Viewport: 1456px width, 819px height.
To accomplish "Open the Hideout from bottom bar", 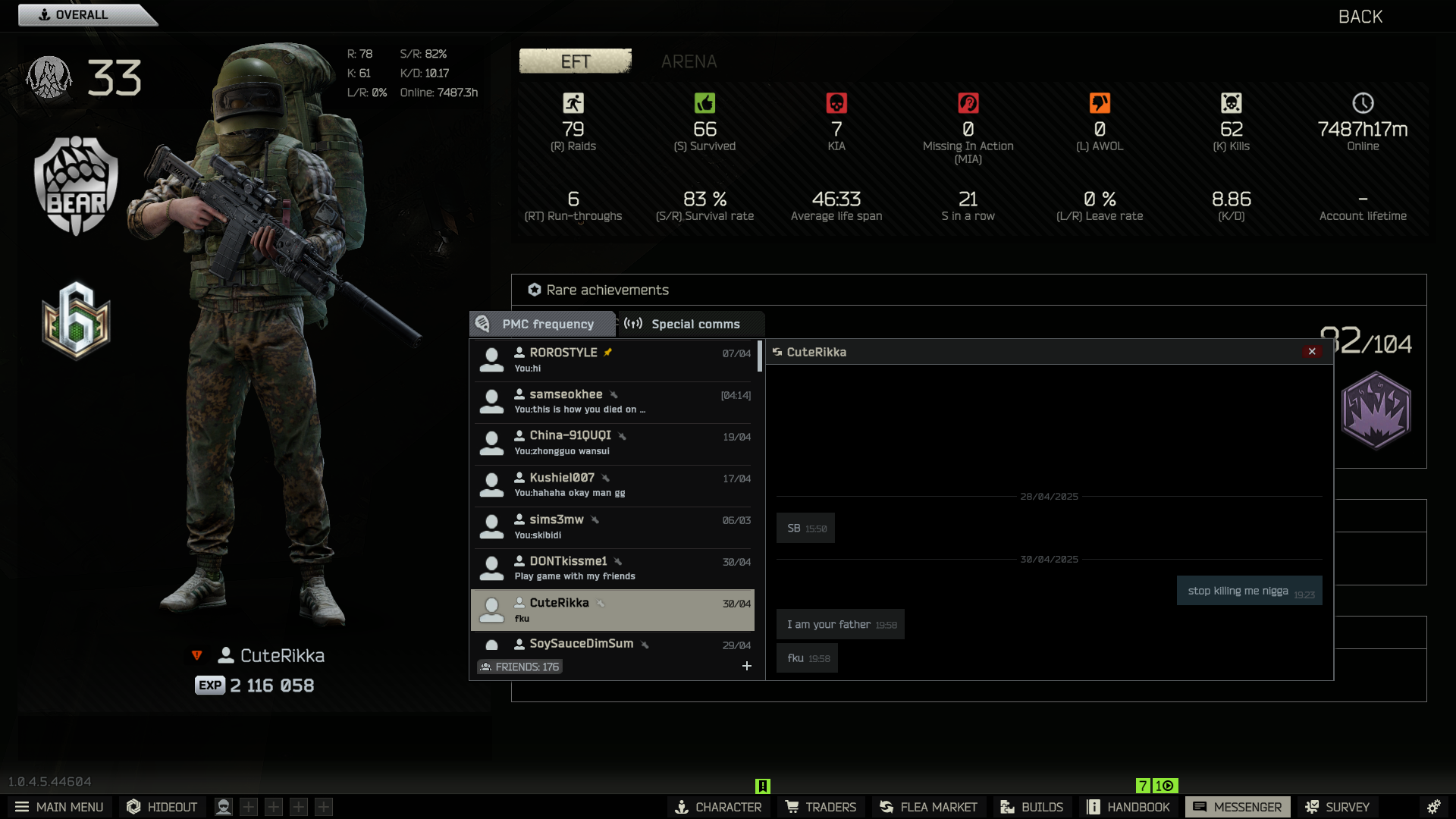I will (162, 807).
